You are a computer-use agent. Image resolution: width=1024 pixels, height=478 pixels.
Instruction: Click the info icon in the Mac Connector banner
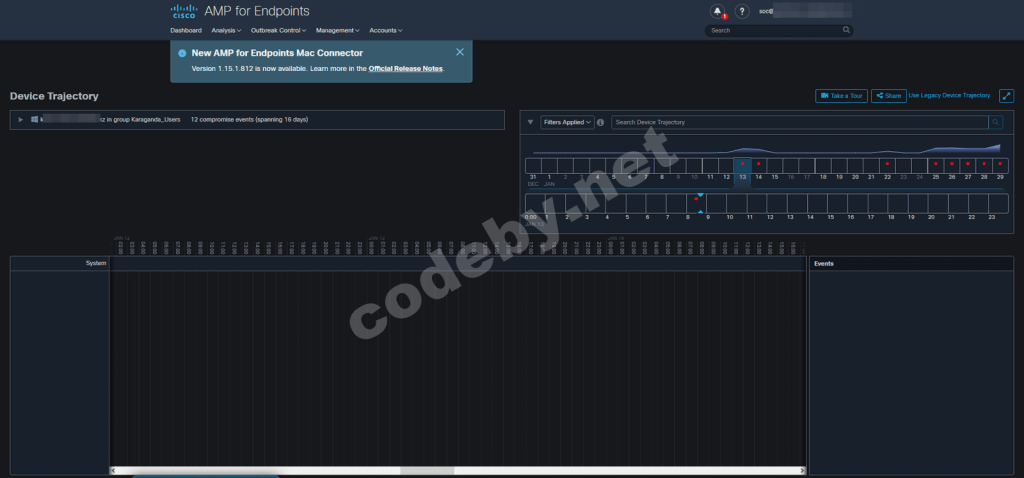[182, 54]
